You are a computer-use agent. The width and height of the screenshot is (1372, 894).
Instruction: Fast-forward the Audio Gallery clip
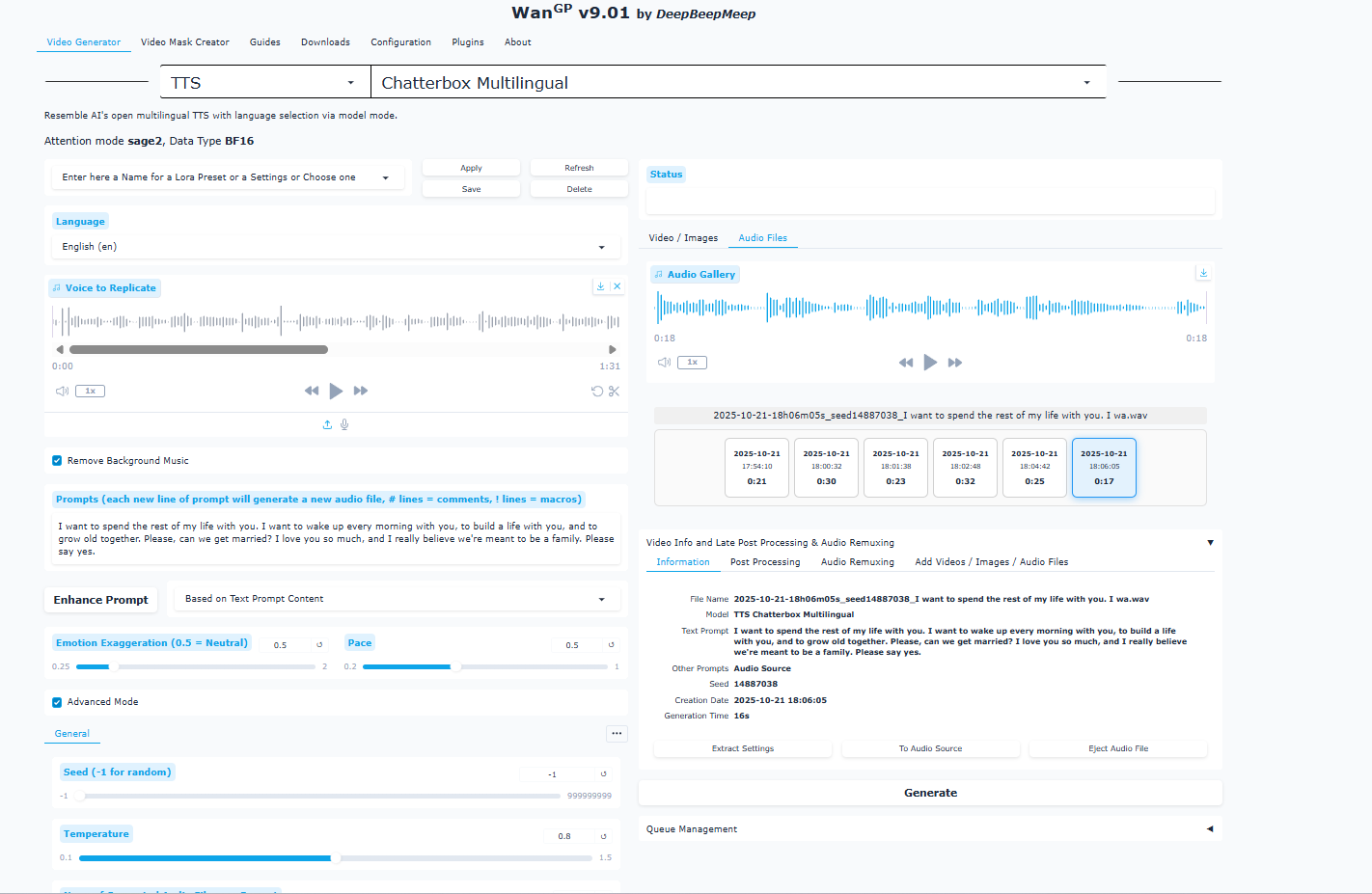coord(955,363)
